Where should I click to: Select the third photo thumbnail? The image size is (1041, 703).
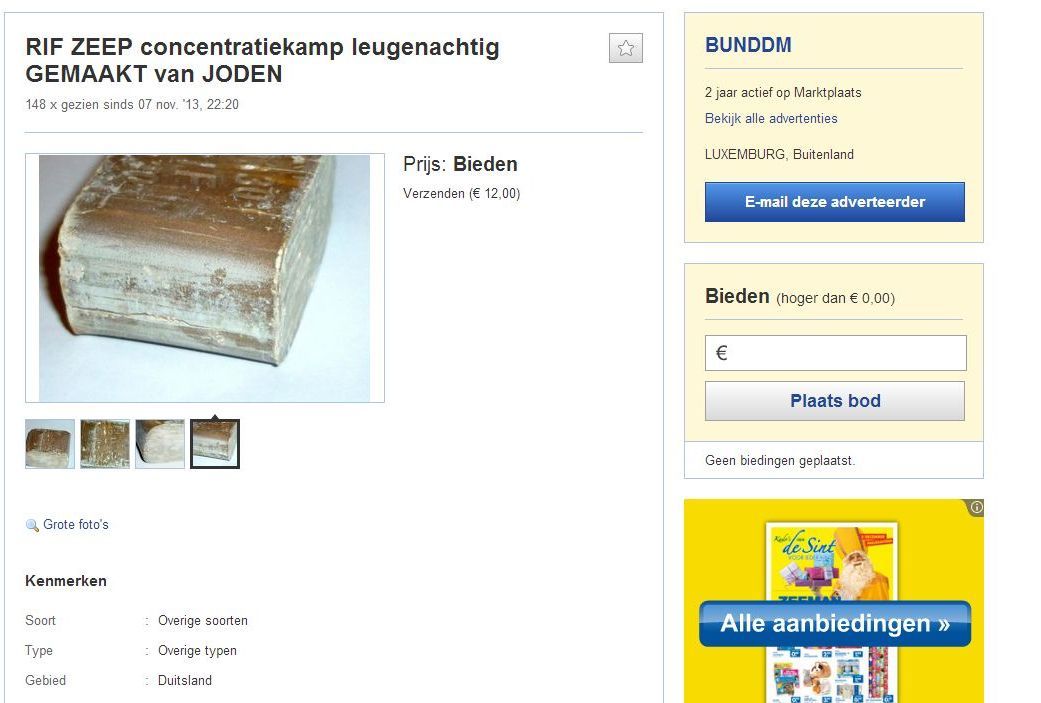click(x=160, y=444)
